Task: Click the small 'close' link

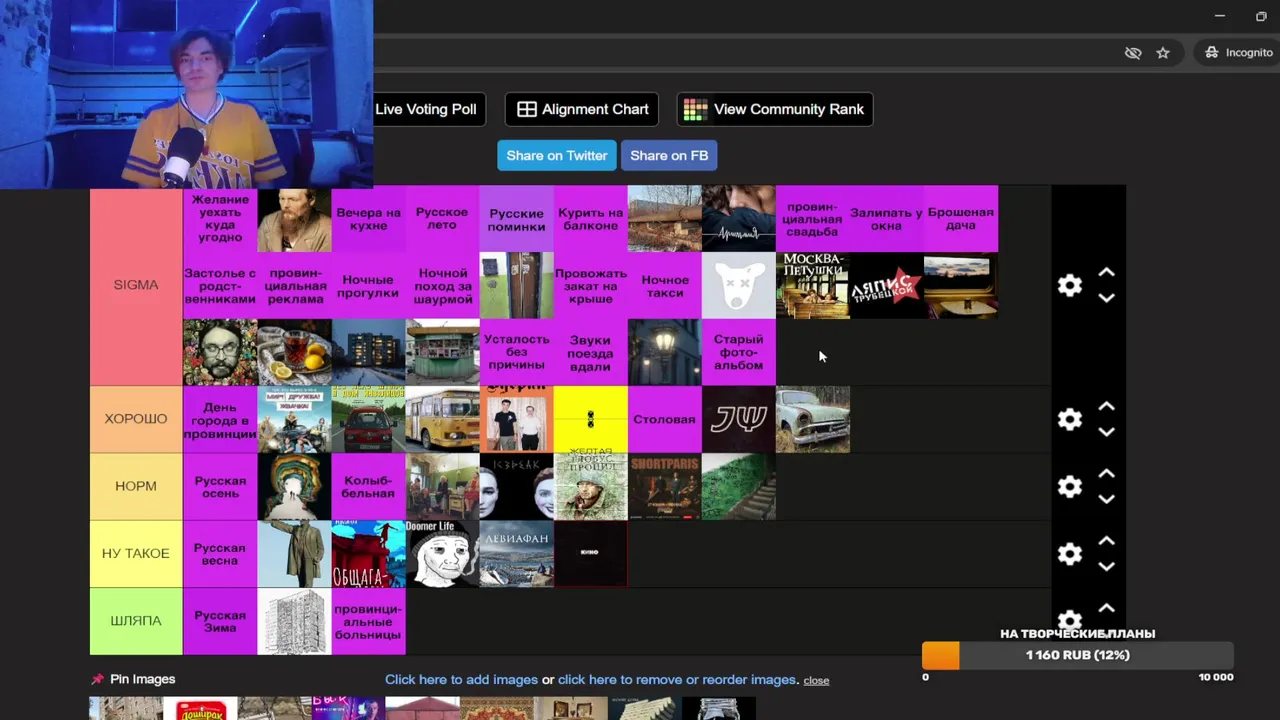Action: coord(816,680)
